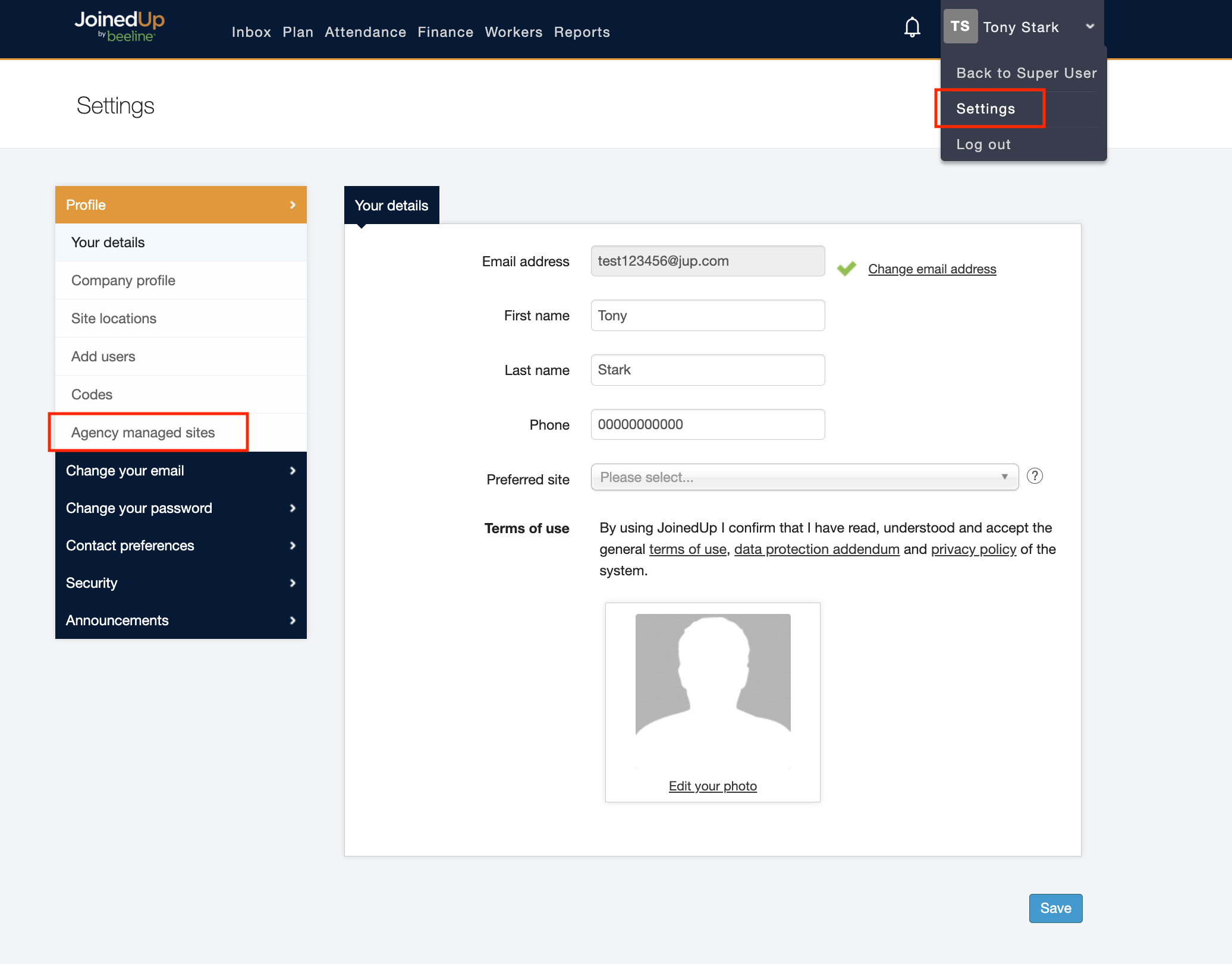Viewport: 1232px width, 964px height.
Task: Go to the Workers menu
Action: [x=513, y=32]
